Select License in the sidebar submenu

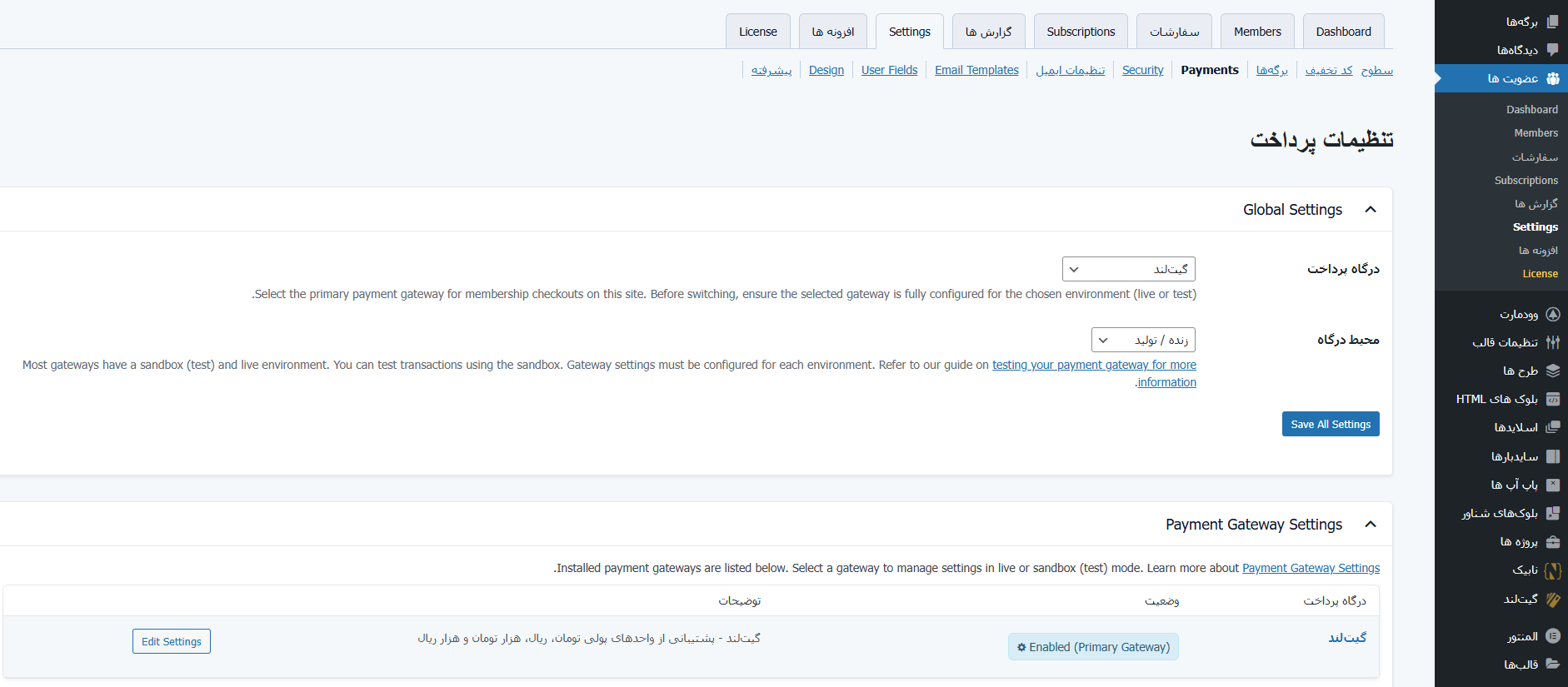click(1540, 273)
